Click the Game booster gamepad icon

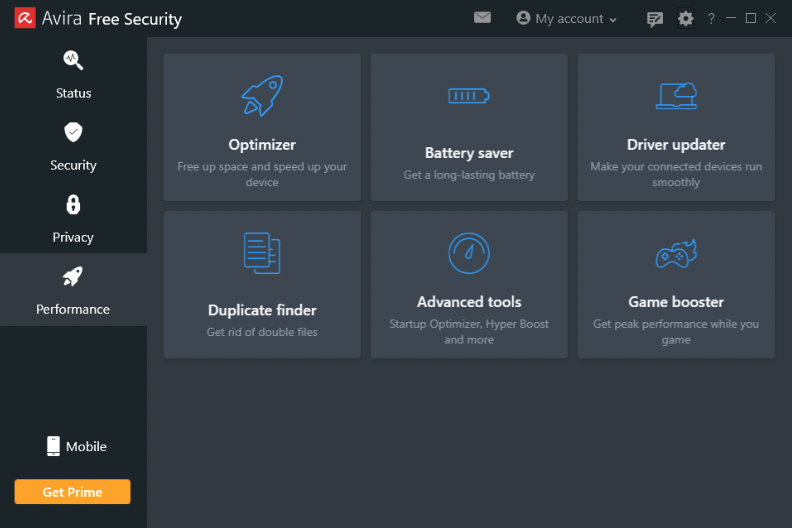click(x=676, y=254)
